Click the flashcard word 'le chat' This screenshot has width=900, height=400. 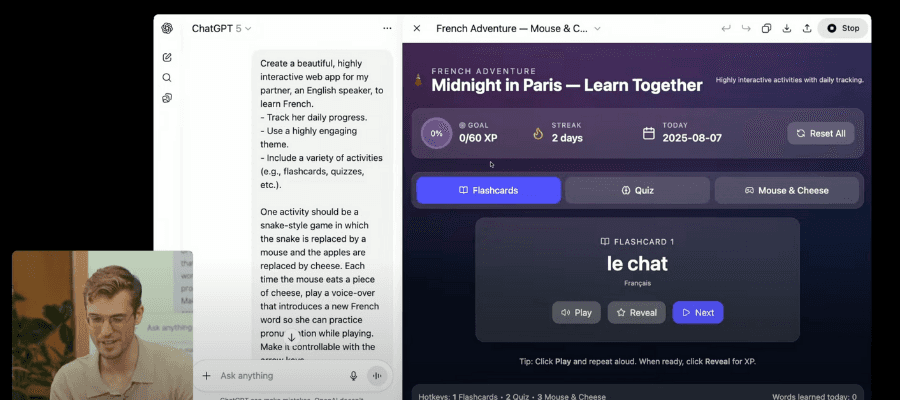tap(637, 263)
